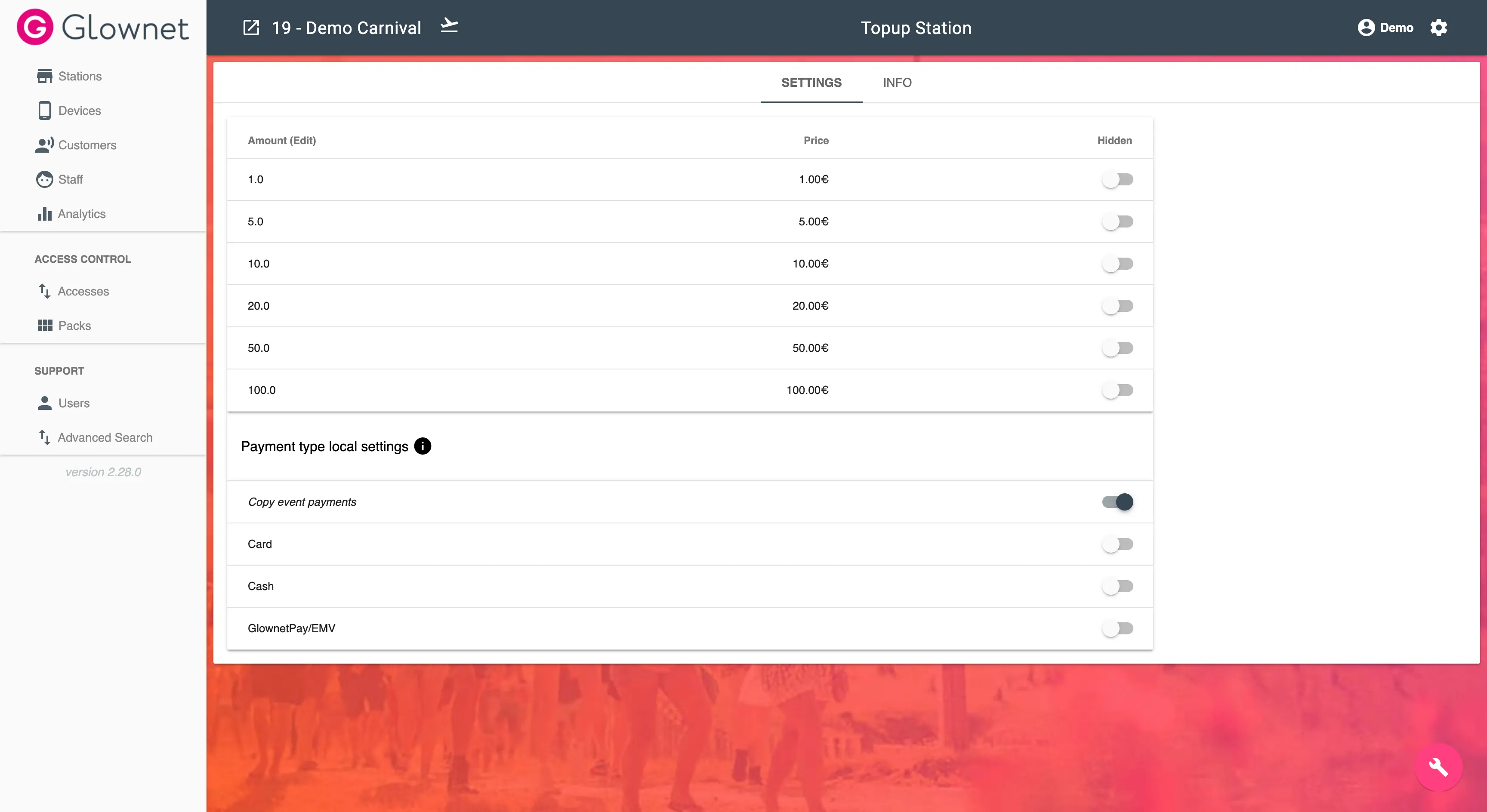Screen dimensions: 1487x812
Task: Click the Topup Station page title
Action: (916, 28)
